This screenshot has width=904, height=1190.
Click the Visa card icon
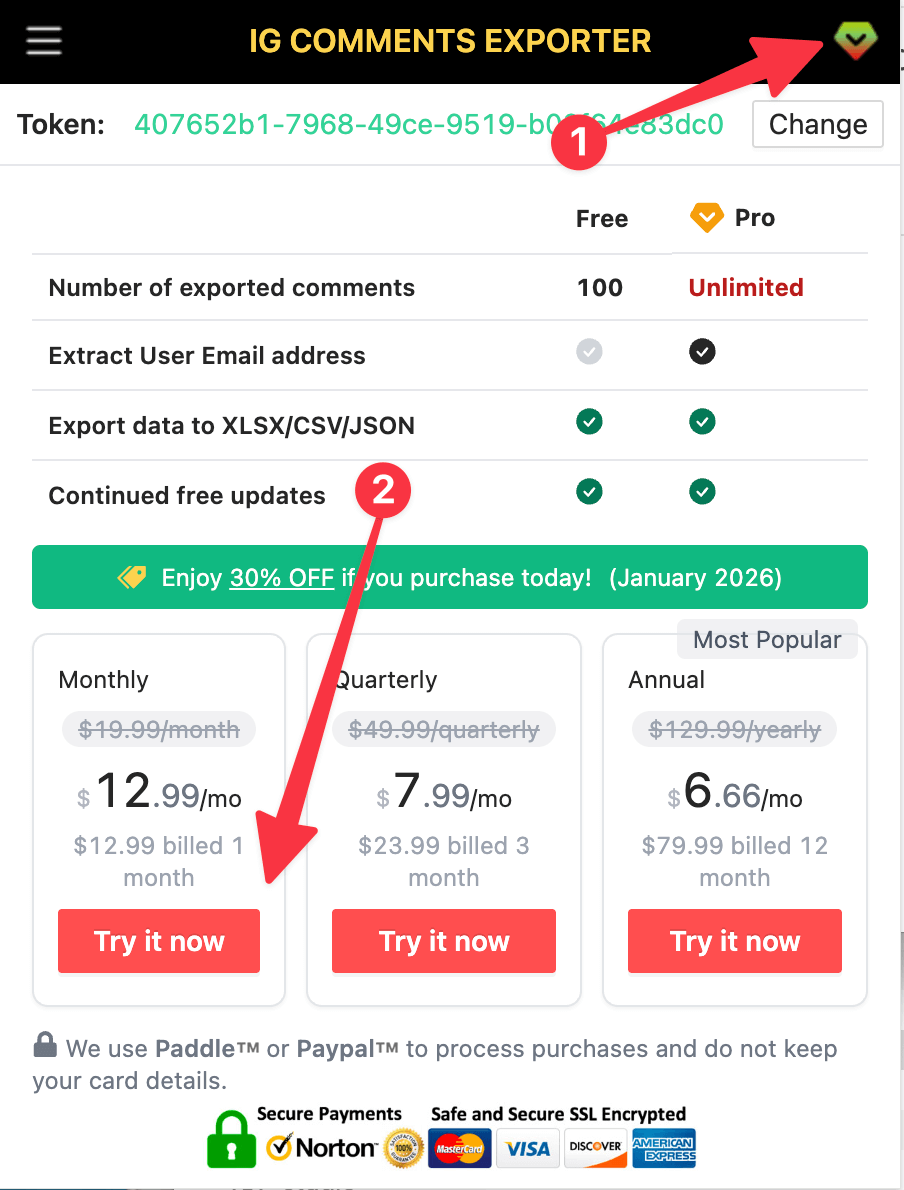(x=528, y=1148)
